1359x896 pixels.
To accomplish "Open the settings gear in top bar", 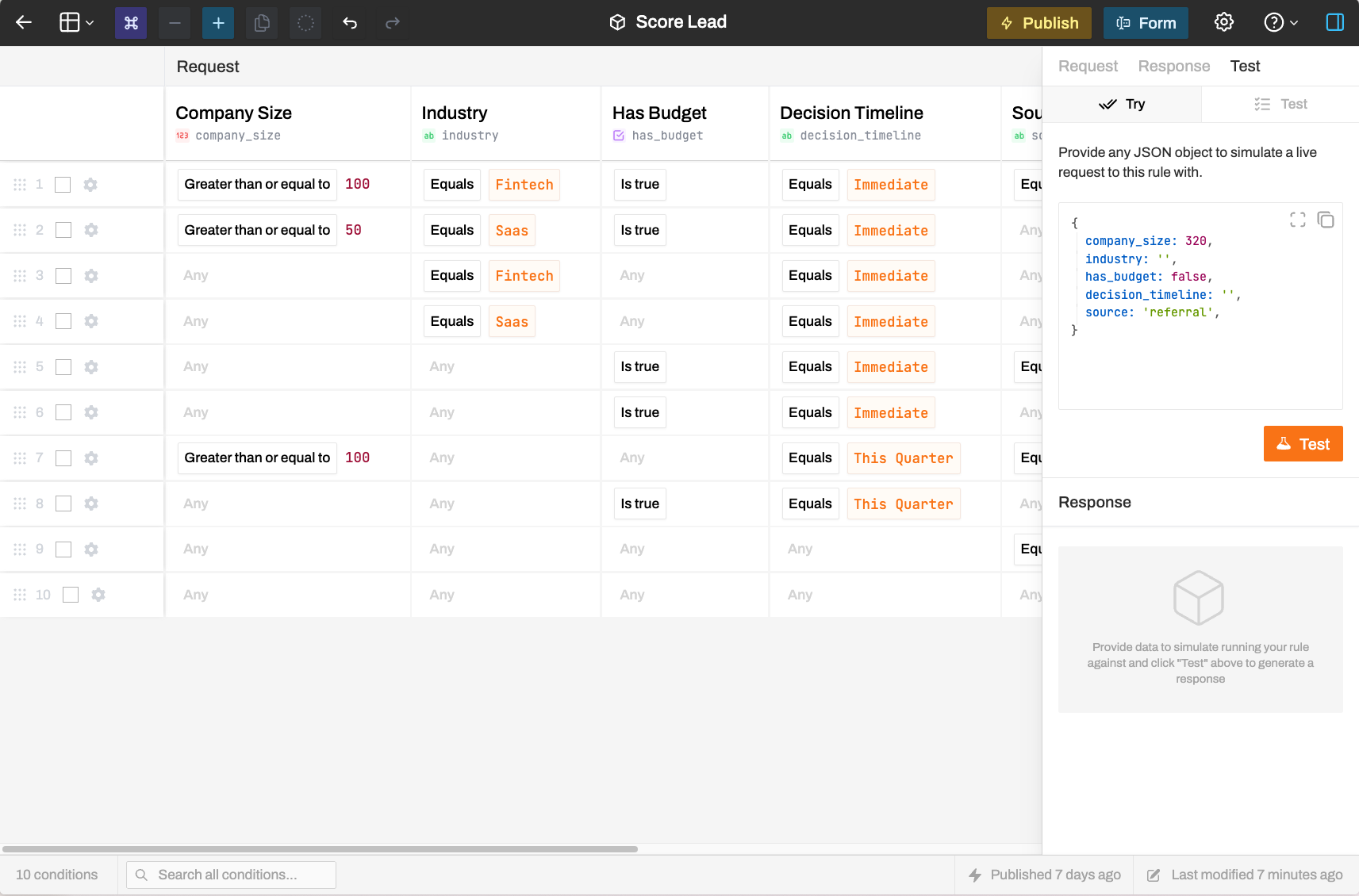I will coord(1224,22).
